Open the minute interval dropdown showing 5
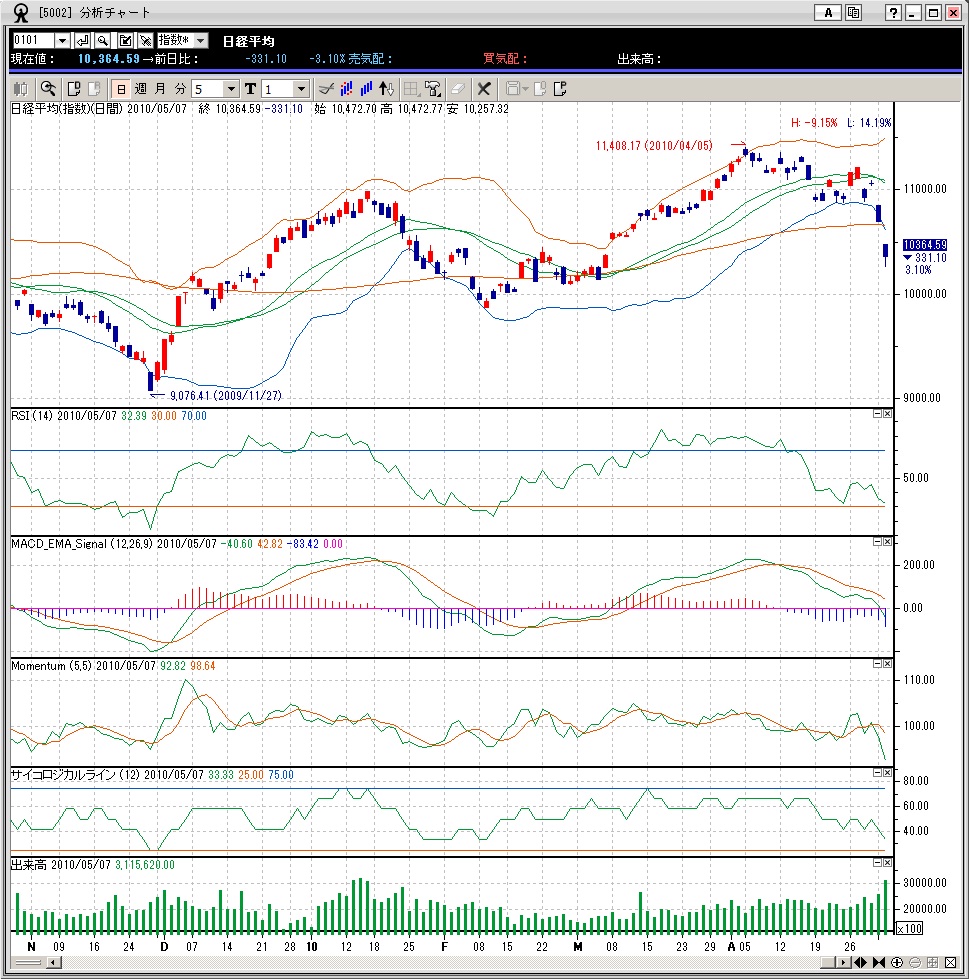 pyautogui.click(x=230, y=89)
